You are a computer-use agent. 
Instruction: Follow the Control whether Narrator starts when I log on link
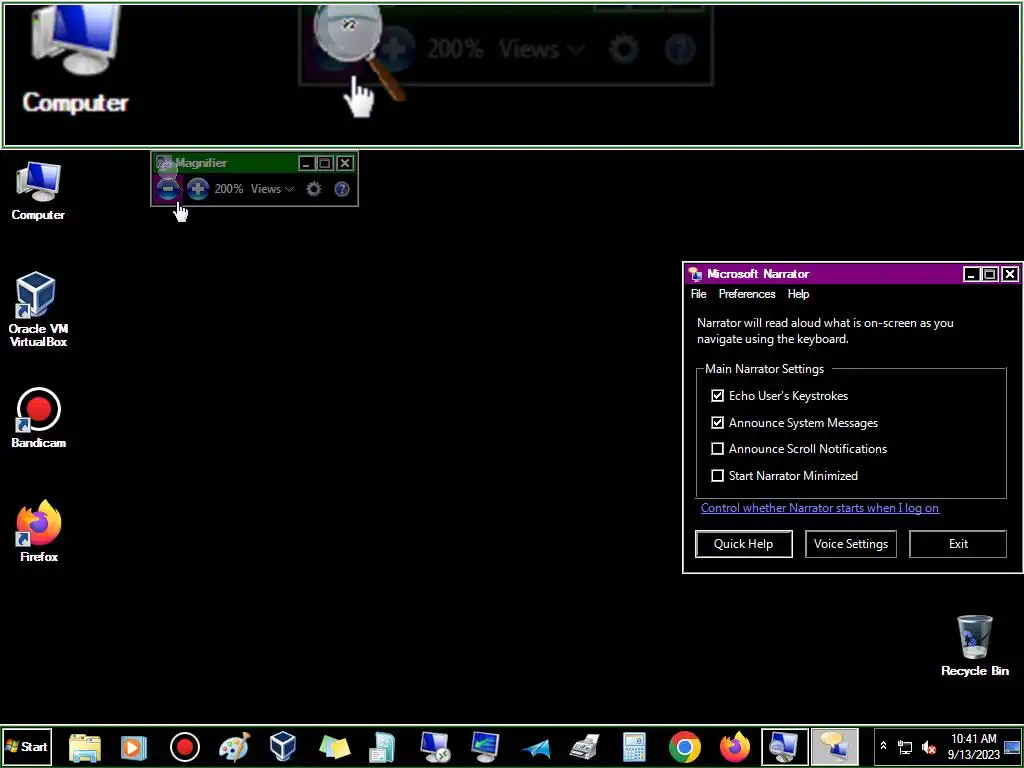(820, 507)
